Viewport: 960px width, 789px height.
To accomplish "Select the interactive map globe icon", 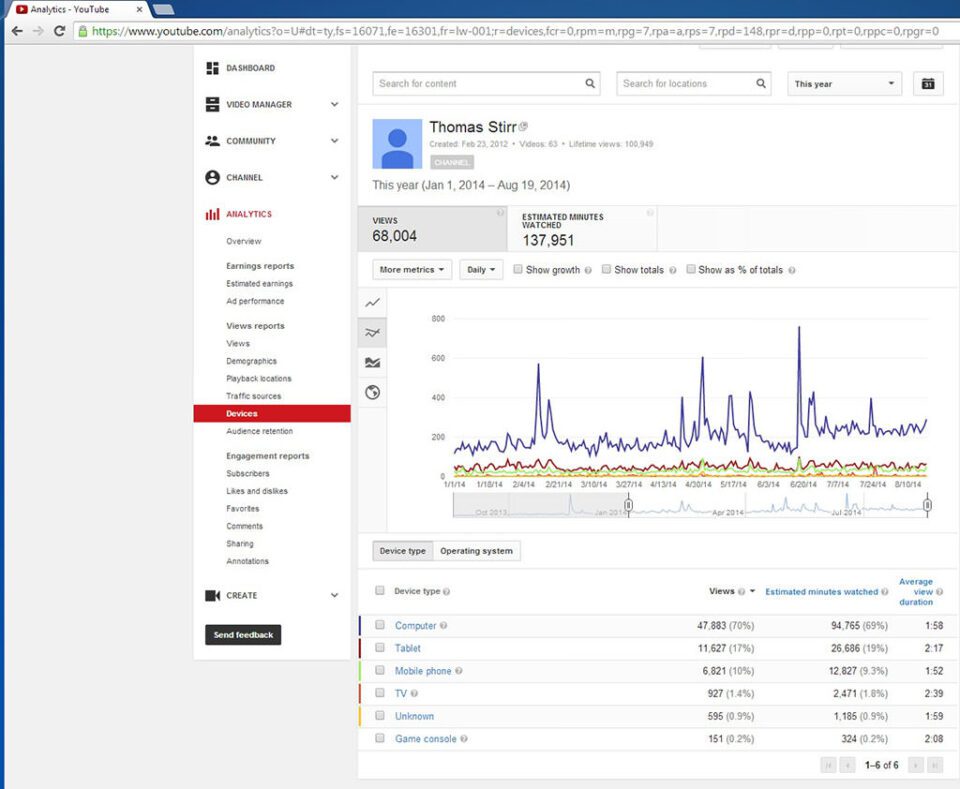I will pos(372,392).
